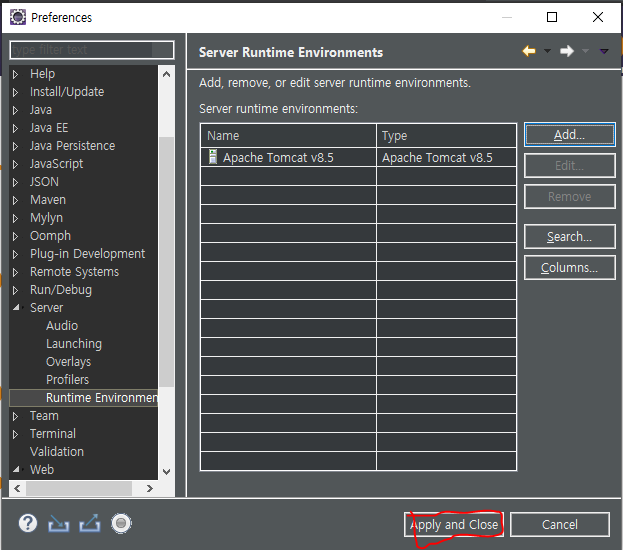Click the Cancel button
This screenshot has width=623, height=550.
pyautogui.click(x=559, y=525)
